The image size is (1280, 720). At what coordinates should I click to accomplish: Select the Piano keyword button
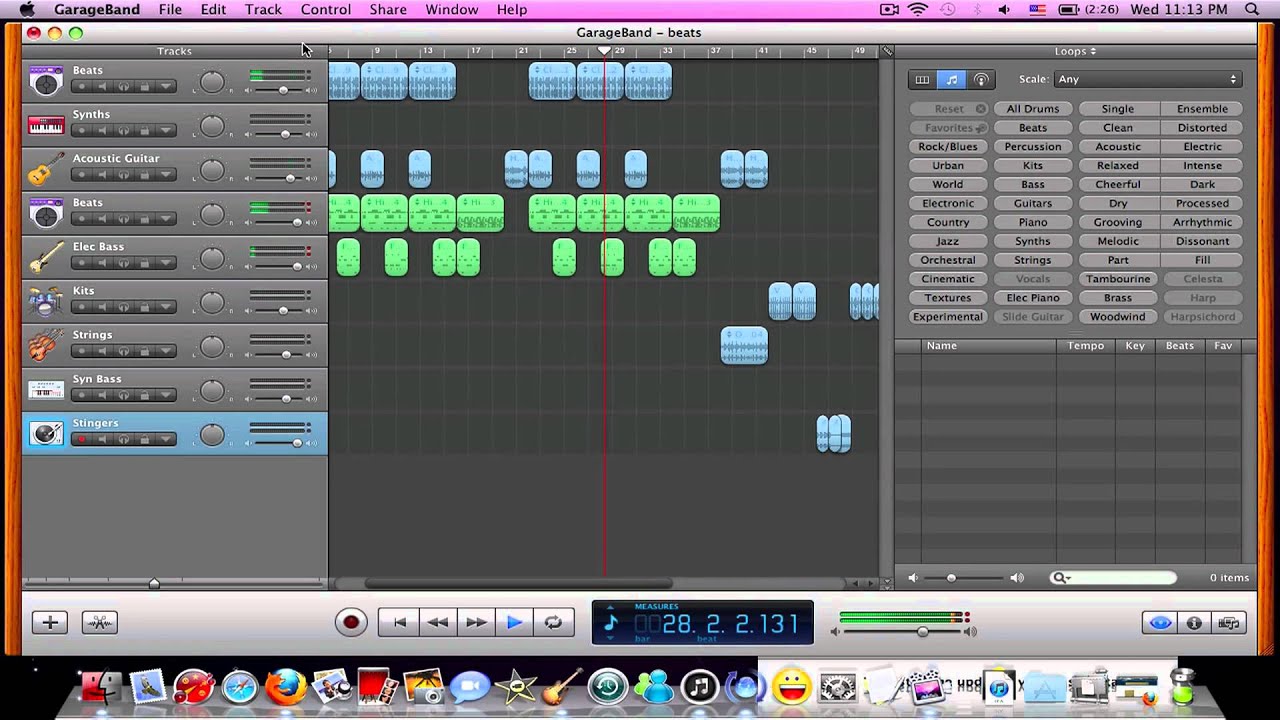click(1033, 223)
